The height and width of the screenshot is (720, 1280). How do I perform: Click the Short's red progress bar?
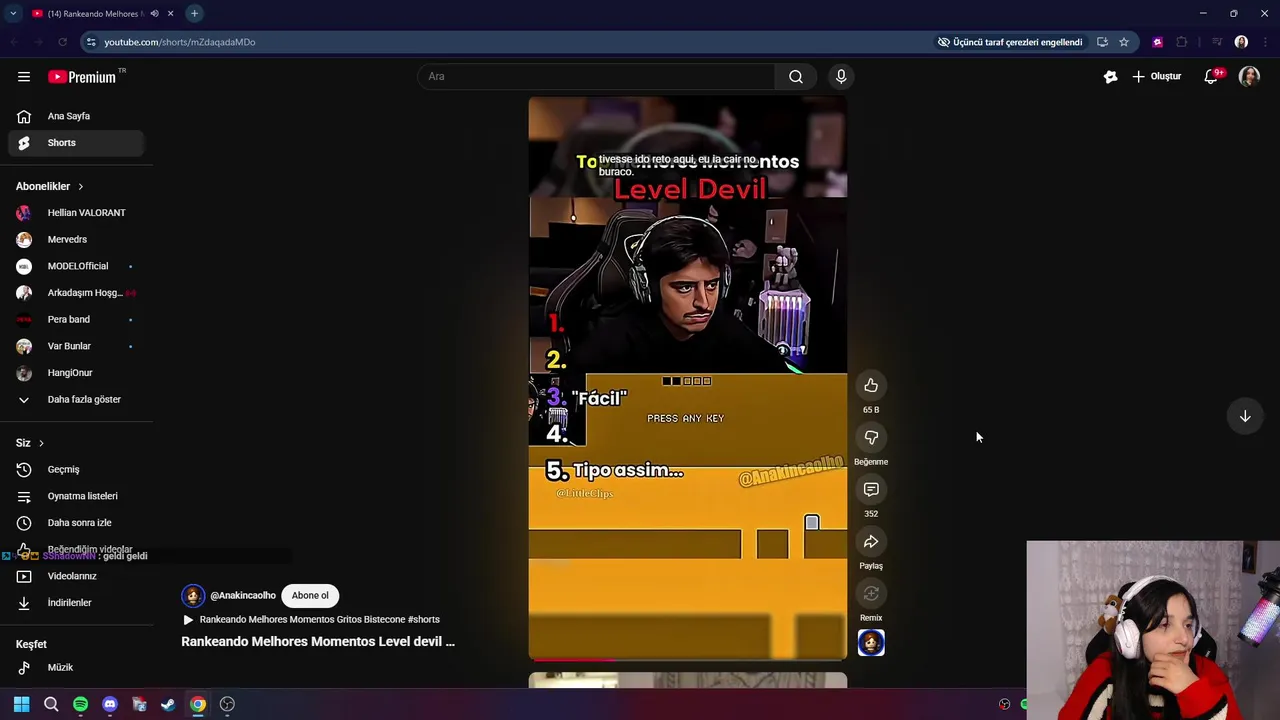point(573,659)
